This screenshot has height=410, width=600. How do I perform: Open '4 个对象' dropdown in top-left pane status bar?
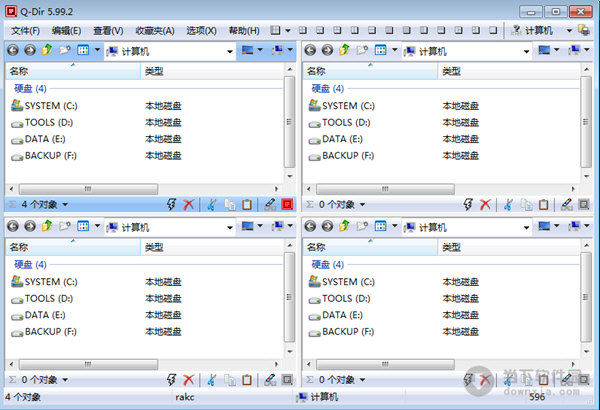tap(65, 204)
